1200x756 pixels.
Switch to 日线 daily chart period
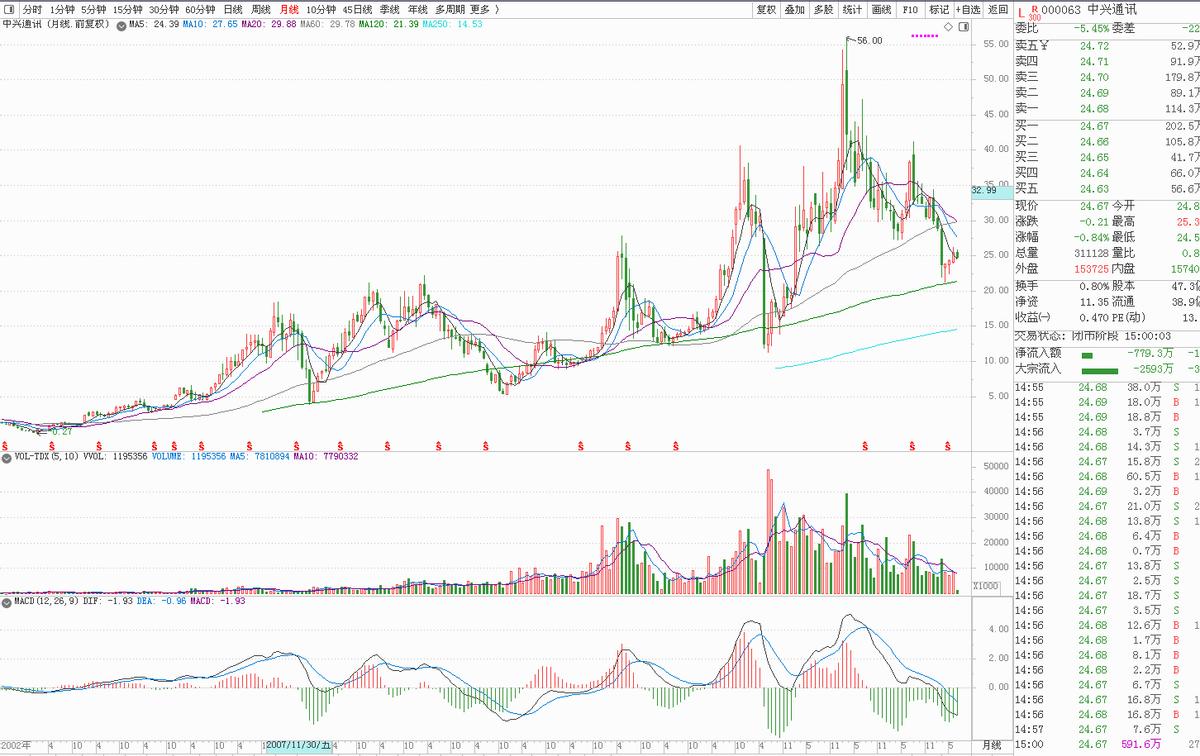232,9
